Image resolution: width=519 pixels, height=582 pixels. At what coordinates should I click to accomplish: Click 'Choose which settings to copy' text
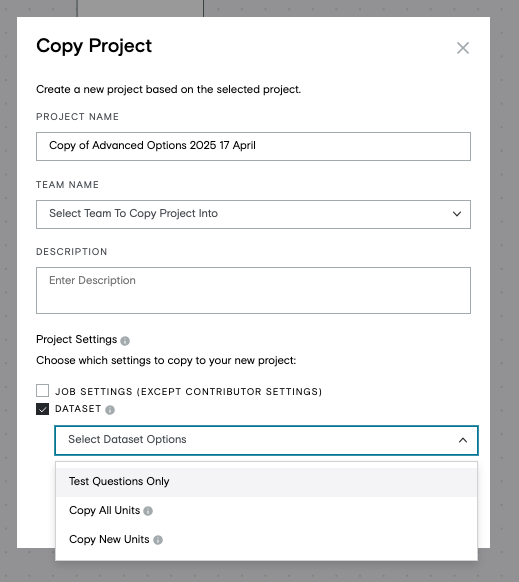pos(166,360)
